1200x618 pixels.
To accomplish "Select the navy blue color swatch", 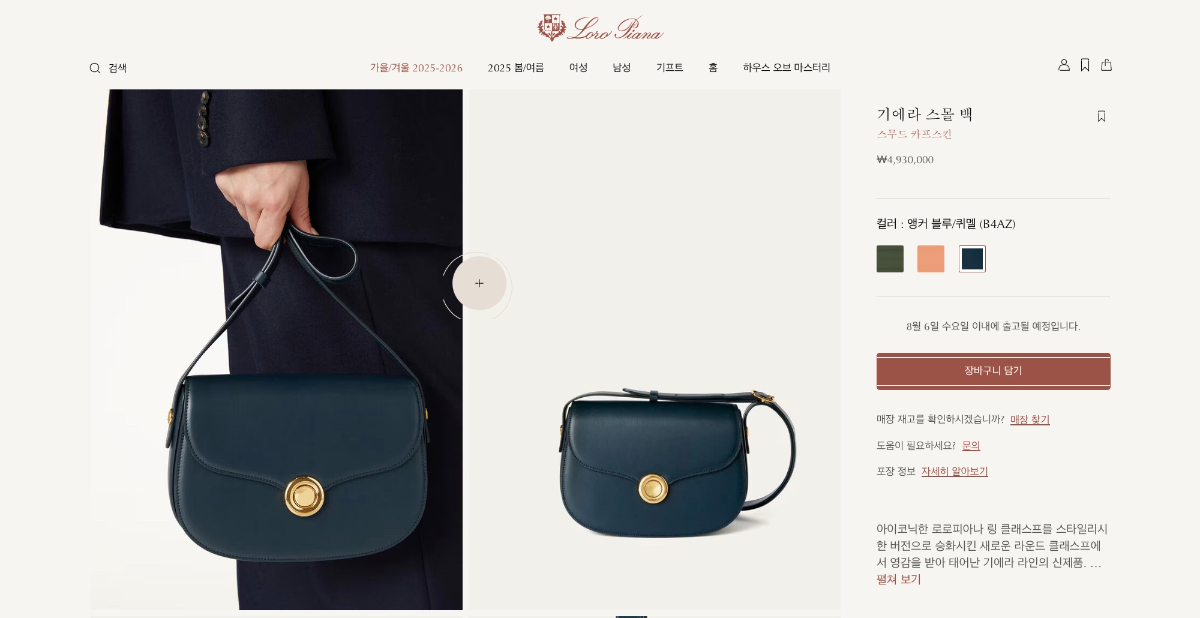I will coord(972,259).
